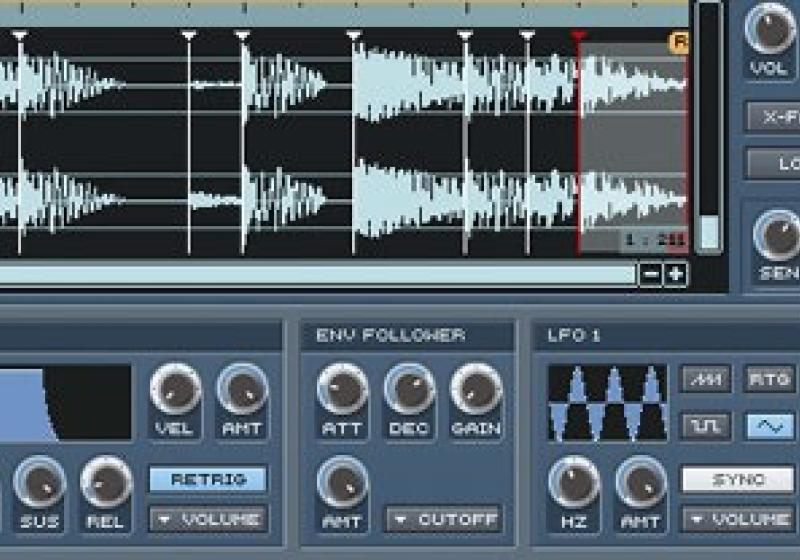Click the Env Follower ATT knob
Screen dimensions: 800x560
pos(342,390)
